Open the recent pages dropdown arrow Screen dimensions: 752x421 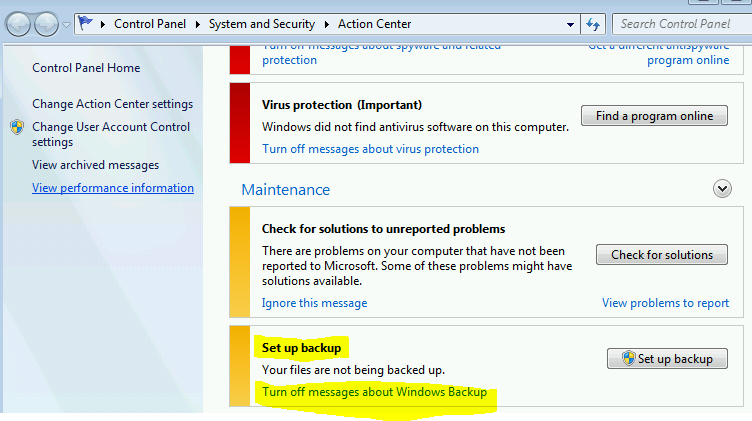pos(67,23)
